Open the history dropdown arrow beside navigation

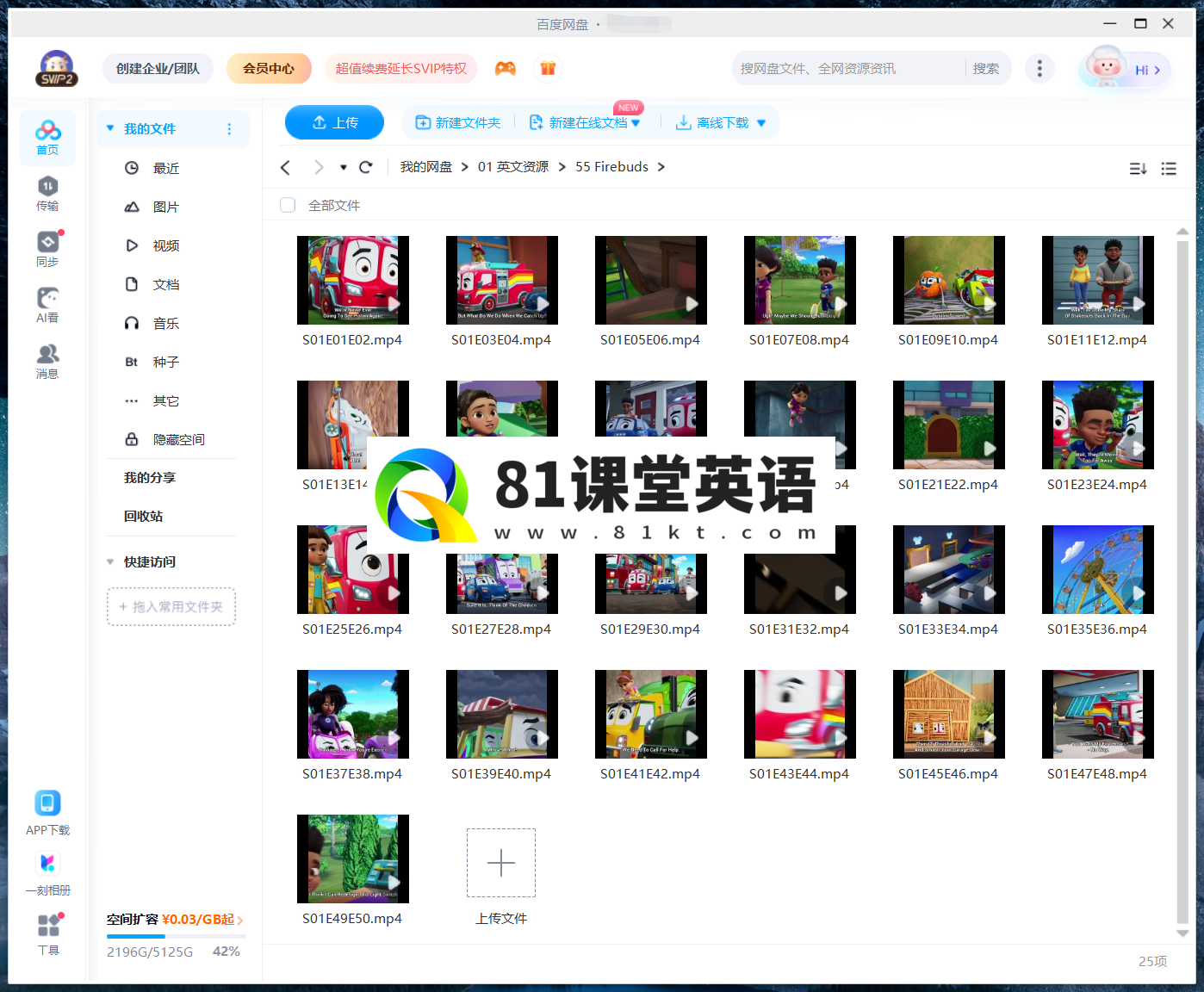343,167
